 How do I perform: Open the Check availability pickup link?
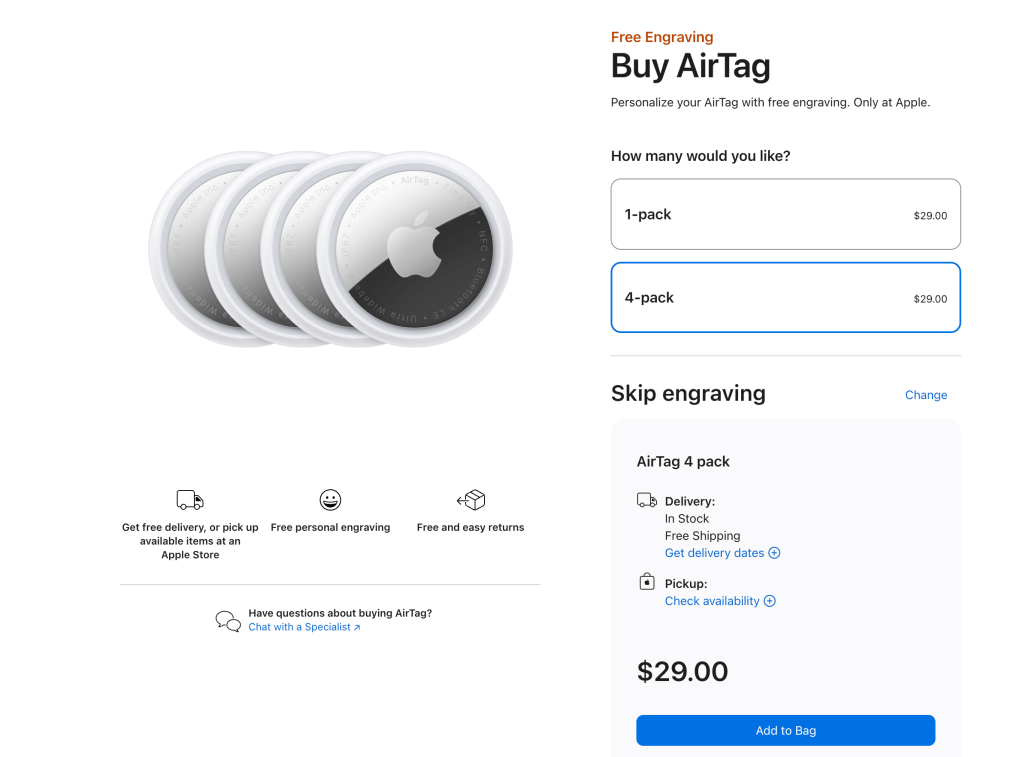point(712,601)
